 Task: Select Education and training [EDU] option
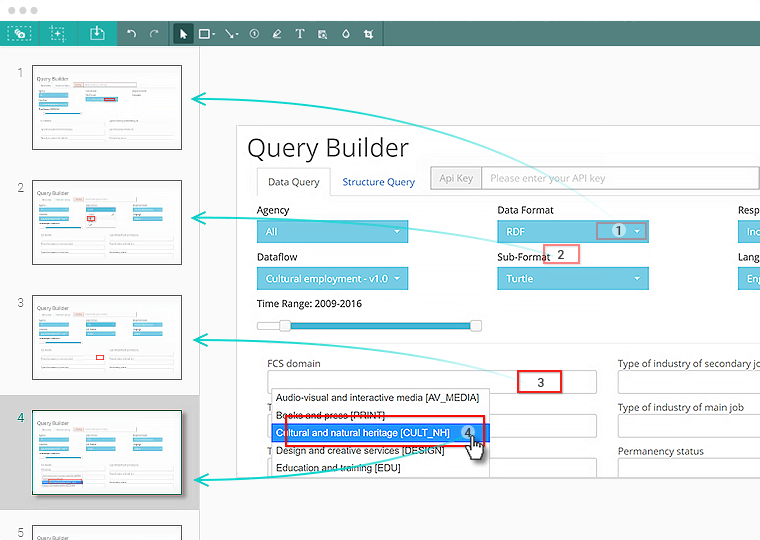338,468
